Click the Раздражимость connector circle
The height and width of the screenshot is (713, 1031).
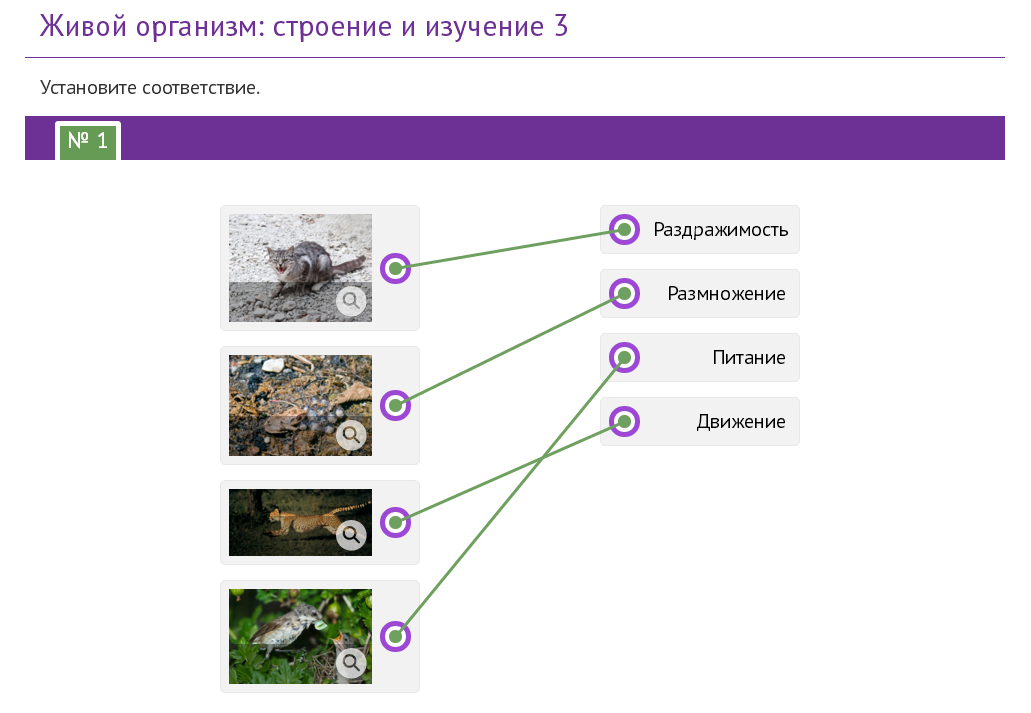(624, 230)
